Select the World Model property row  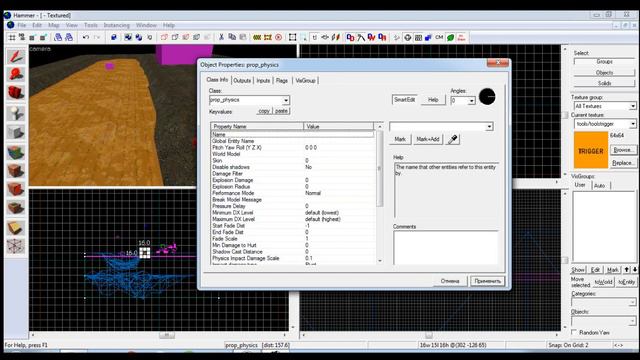(292, 154)
